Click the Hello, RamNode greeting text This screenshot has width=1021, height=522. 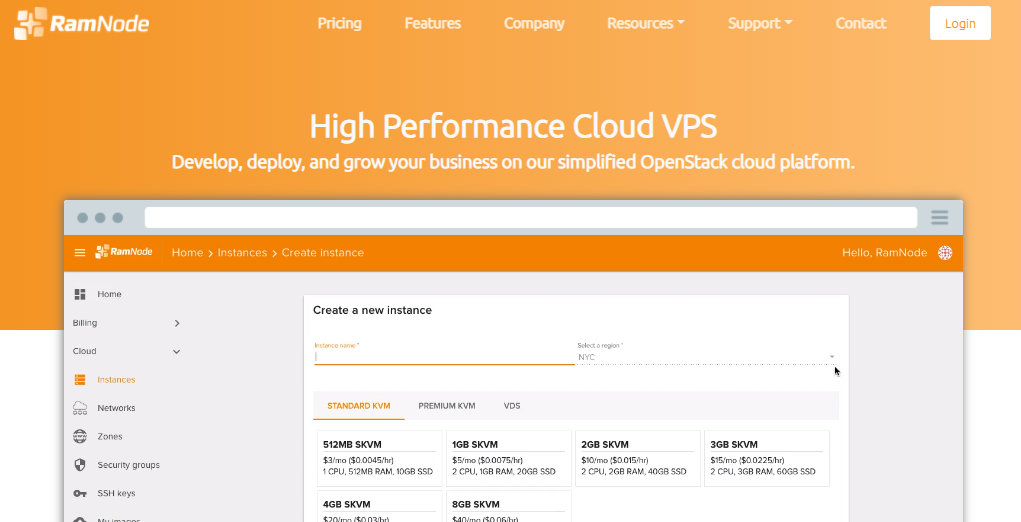tap(884, 253)
